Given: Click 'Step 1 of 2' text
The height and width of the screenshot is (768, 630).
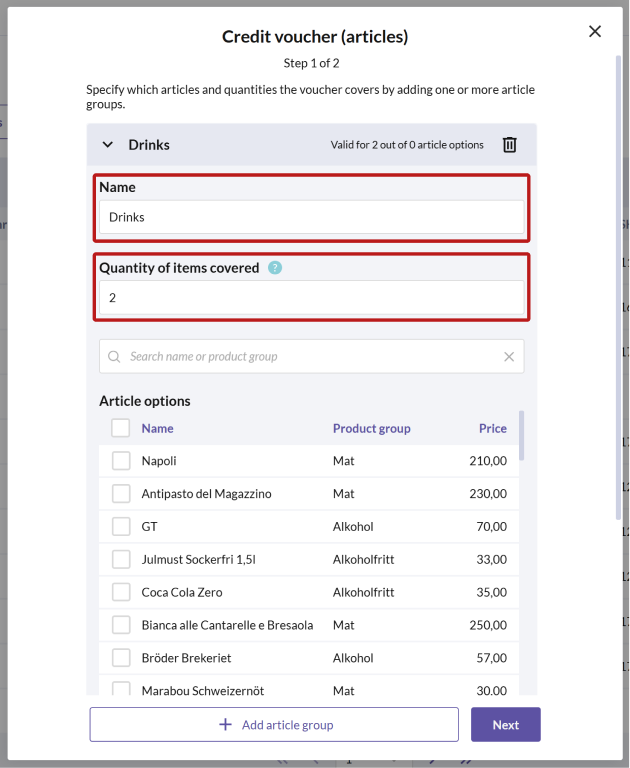Looking at the screenshot, I should click(312, 63).
